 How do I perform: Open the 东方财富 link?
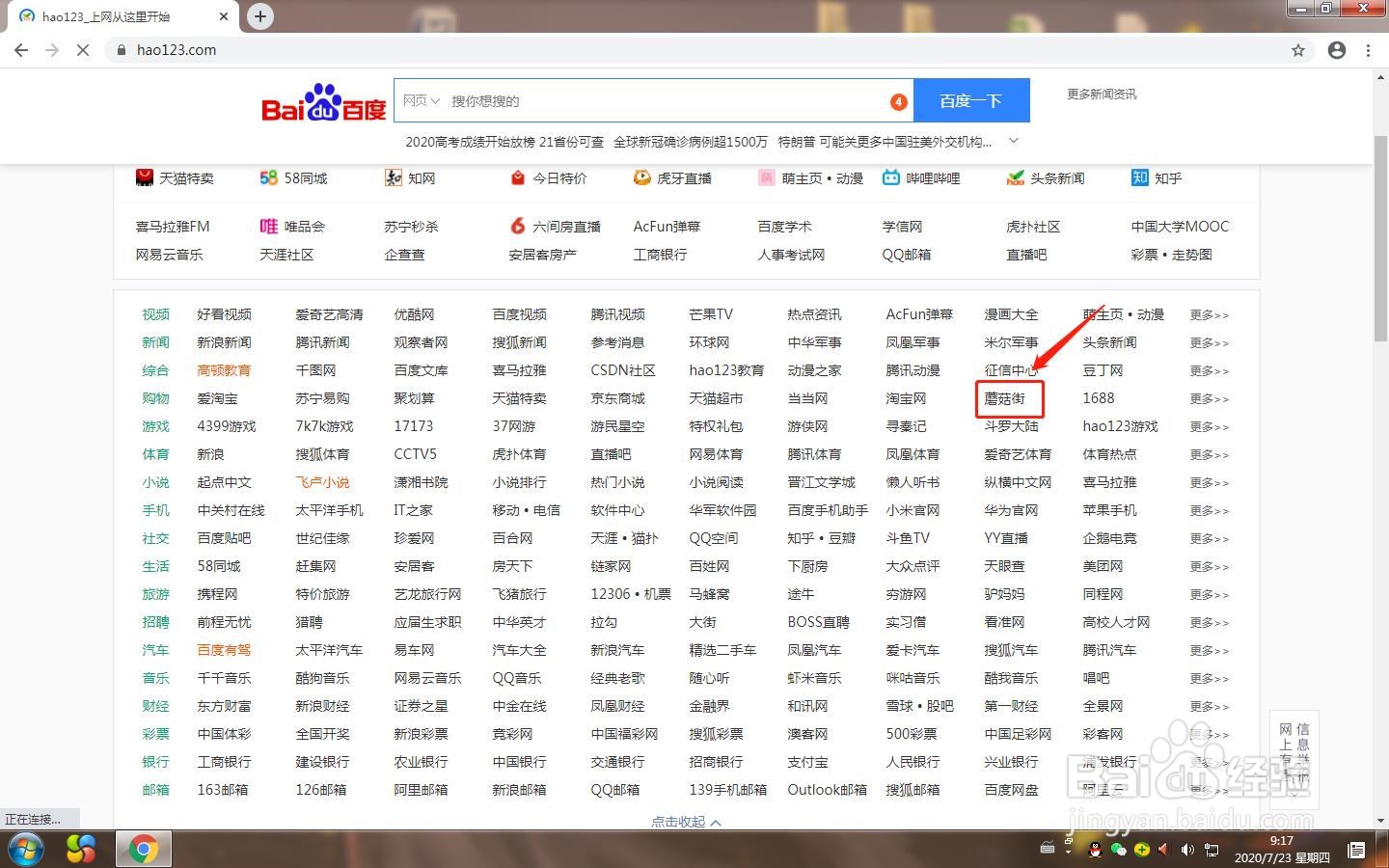224,706
